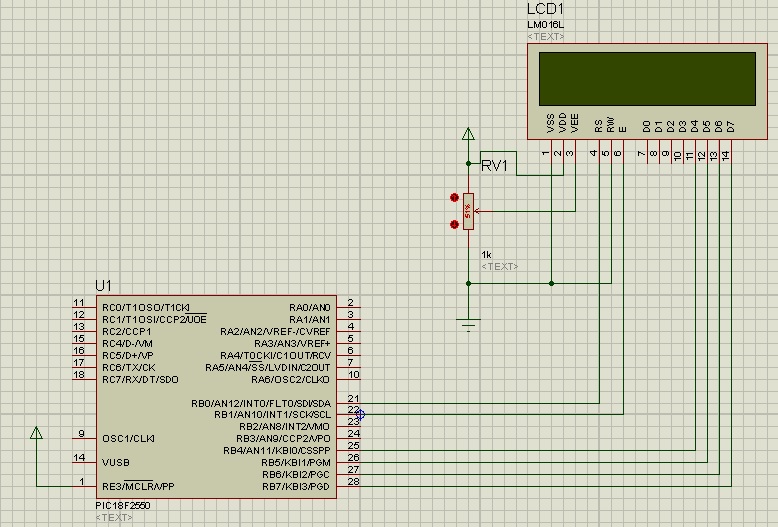Click the RA5/AN4/SS/LVDIN/C2OUT pin label
This screenshot has width=778, height=527.
[x=268, y=368]
